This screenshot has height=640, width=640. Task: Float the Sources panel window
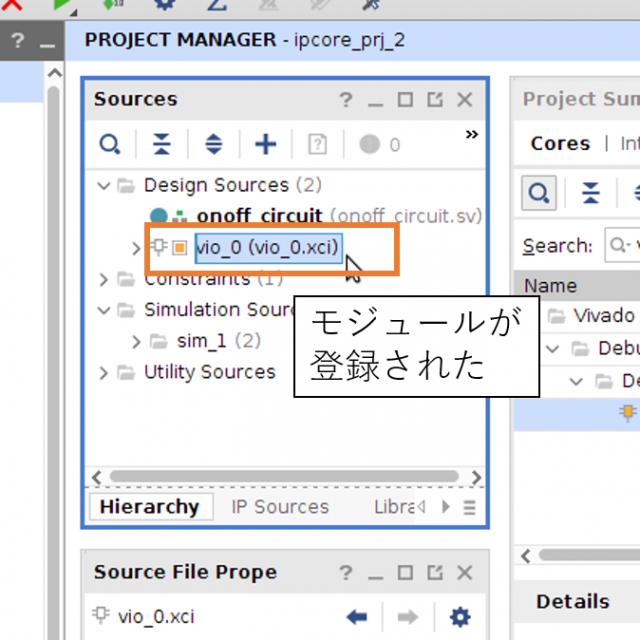pos(434,100)
